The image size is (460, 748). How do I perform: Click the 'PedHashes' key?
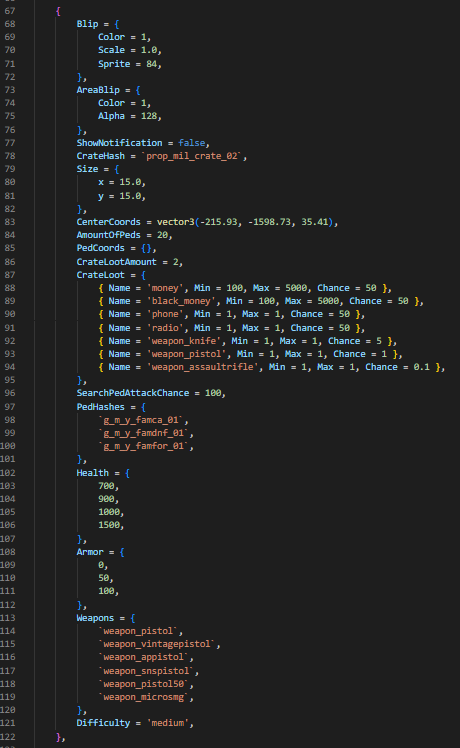click(101, 407)
